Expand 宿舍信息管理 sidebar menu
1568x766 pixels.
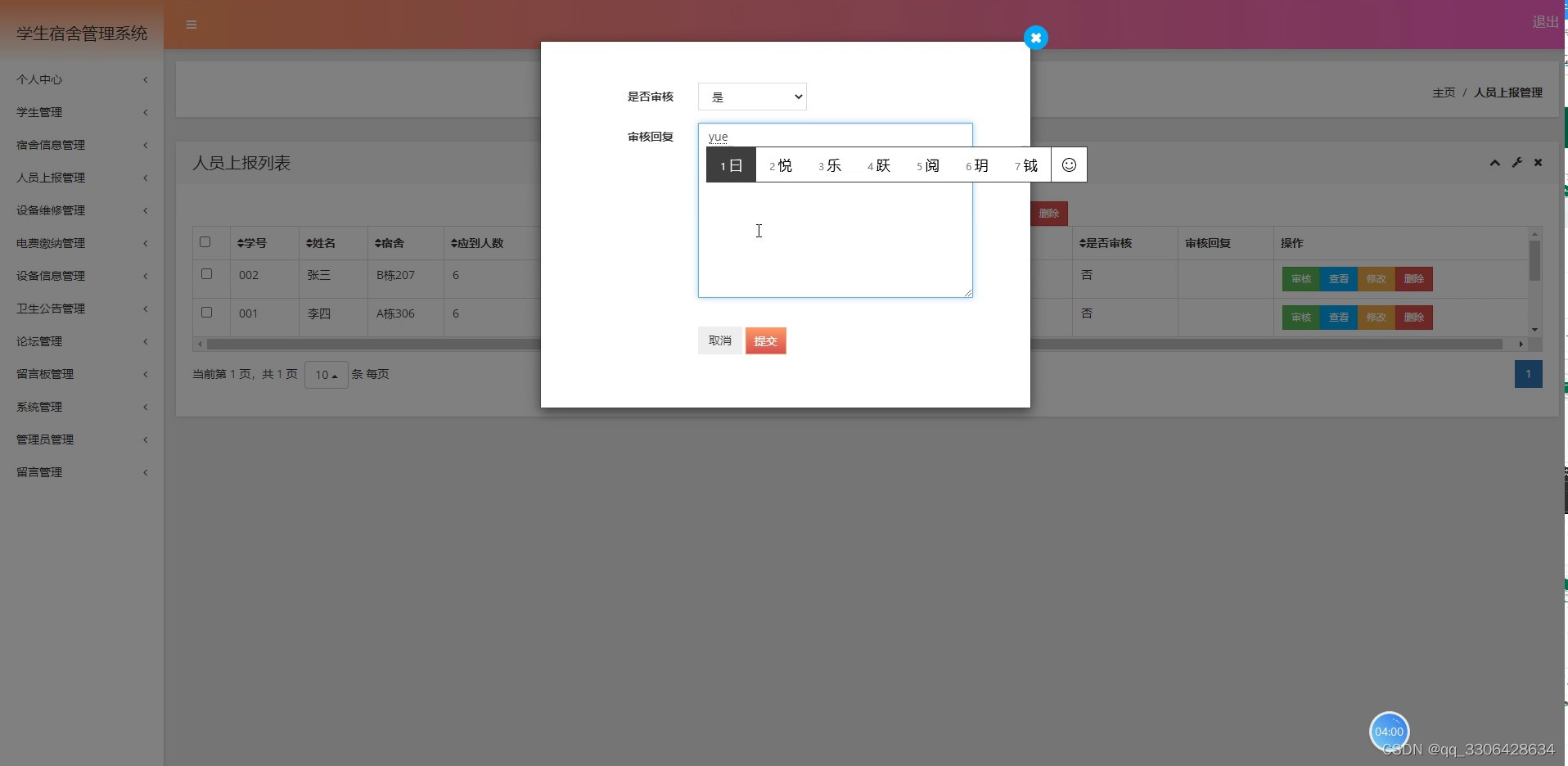point(82,145)
